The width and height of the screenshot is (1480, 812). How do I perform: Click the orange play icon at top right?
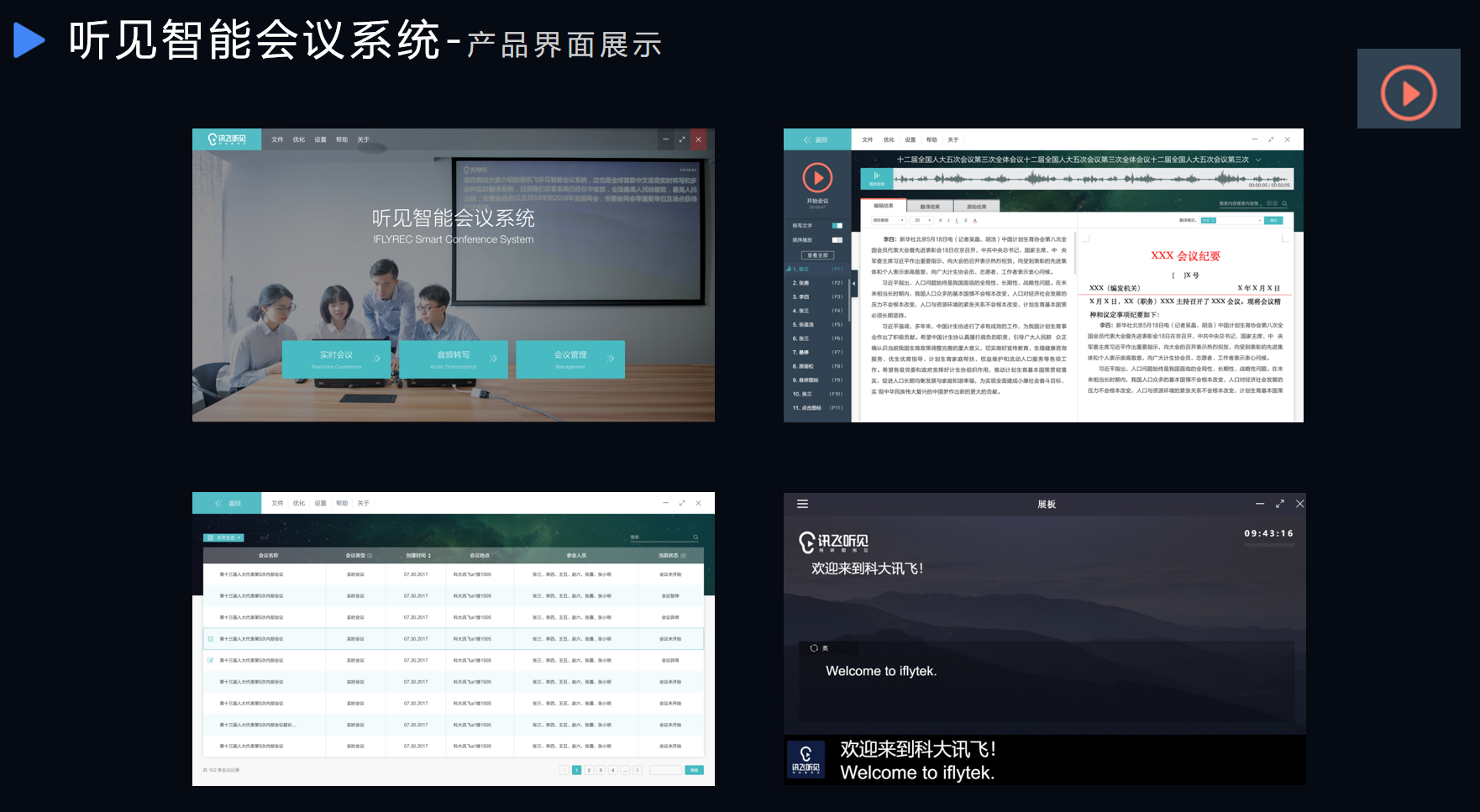click(1409, 92)
